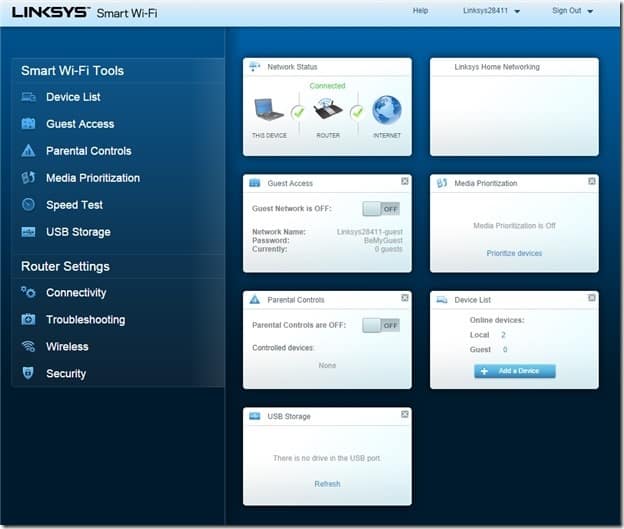Click the INTERNET globe icon

[386, 110]
